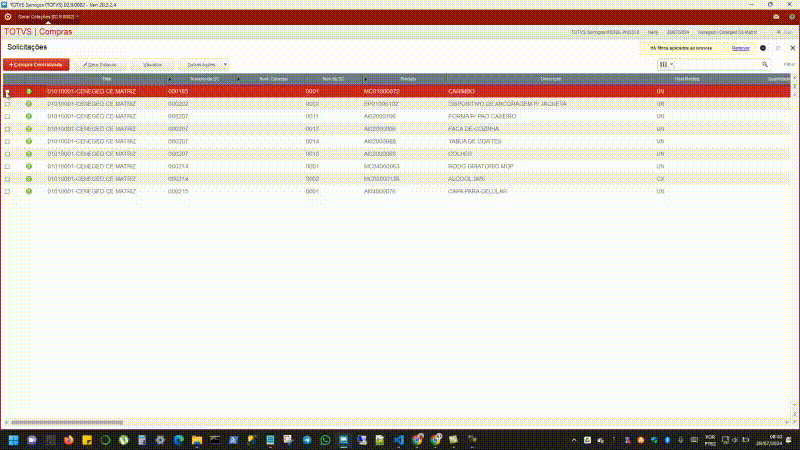
Task: Open the Windows Start menu
Action: (x=14, y=440)
